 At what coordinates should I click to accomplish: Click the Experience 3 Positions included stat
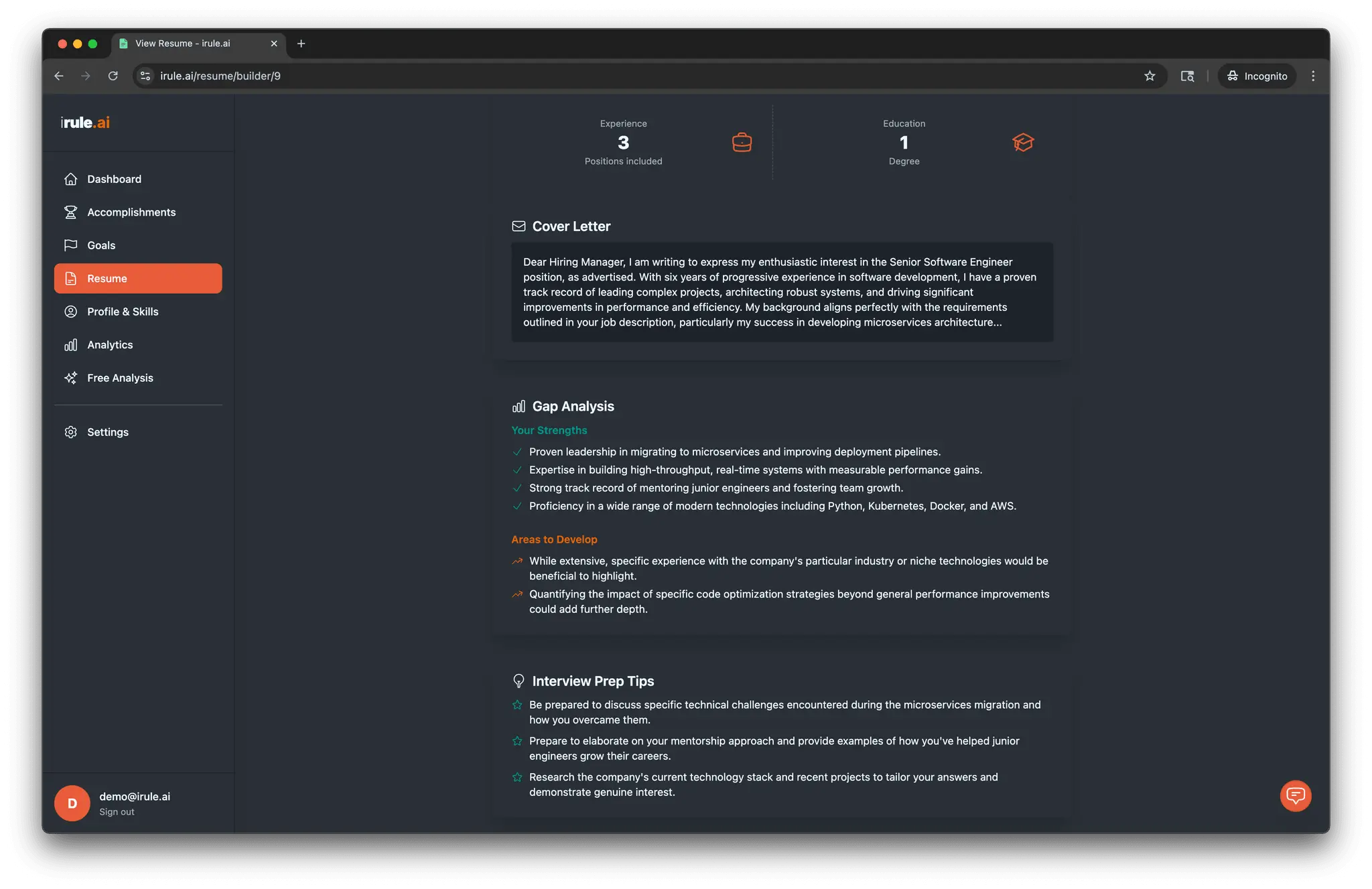coord(624,142)
